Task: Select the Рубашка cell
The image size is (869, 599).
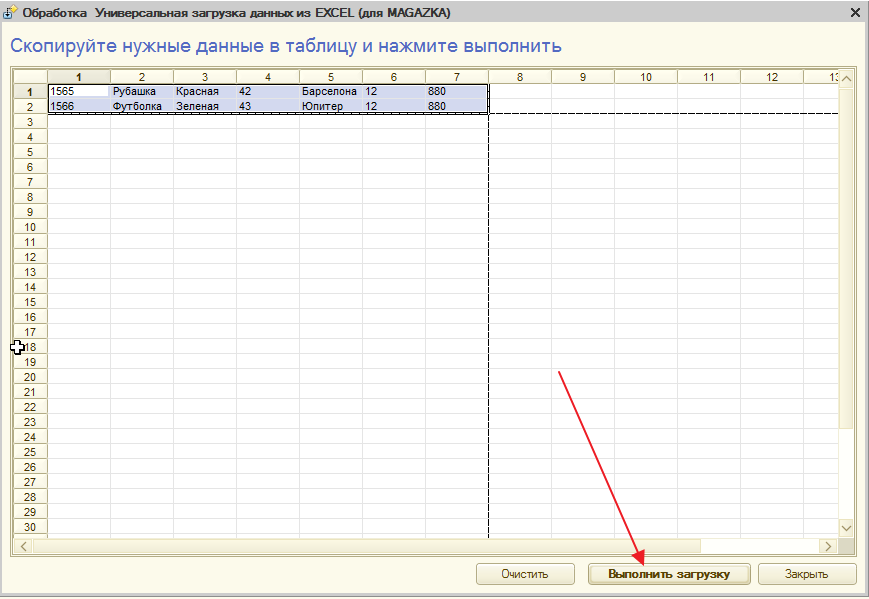Action: [x=142, y=91]
